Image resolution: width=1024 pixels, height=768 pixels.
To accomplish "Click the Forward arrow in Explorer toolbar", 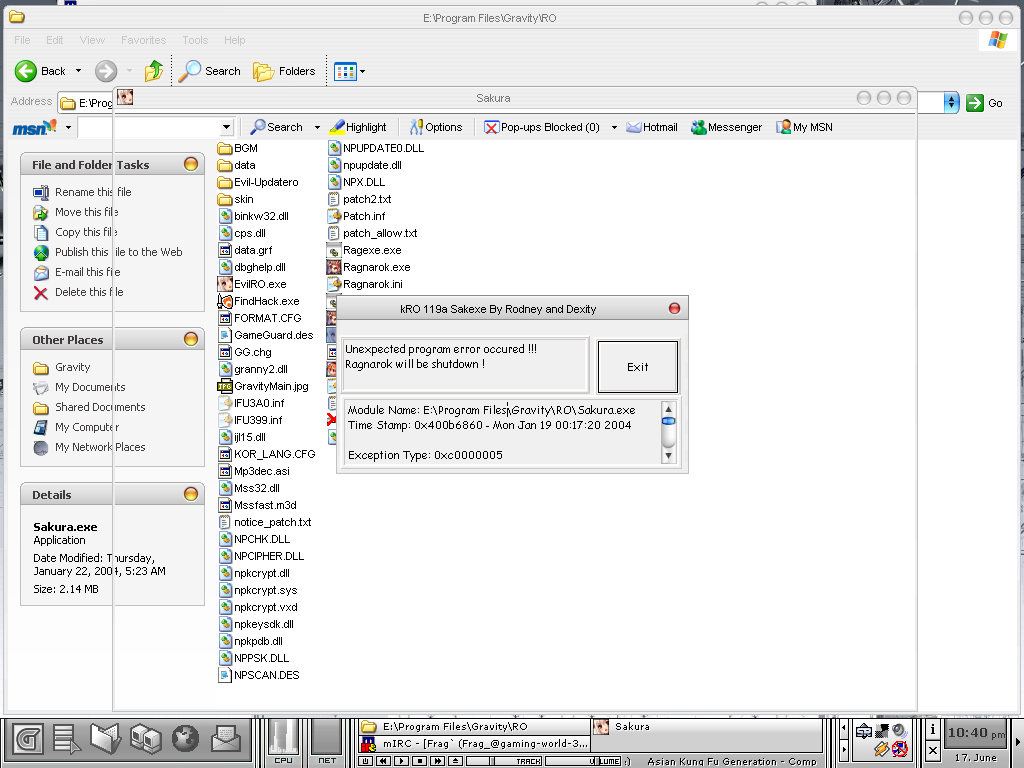I will pos(106,71).
